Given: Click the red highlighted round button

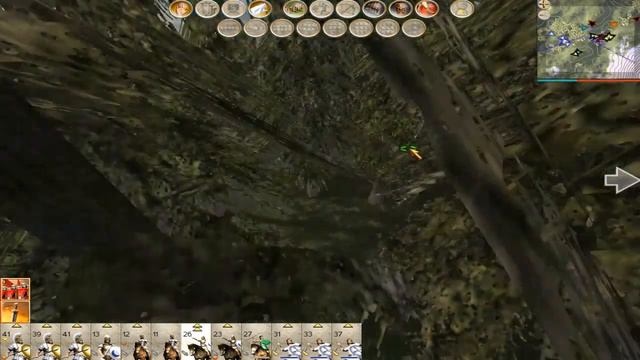Looking at the screenshot, I should point(427,8).
